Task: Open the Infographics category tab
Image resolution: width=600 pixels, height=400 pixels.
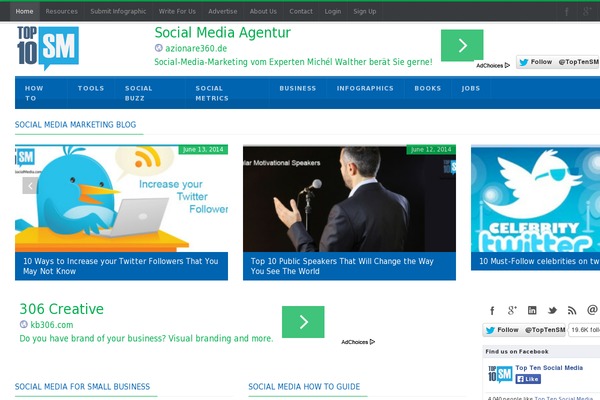Action: coord(365,88)
